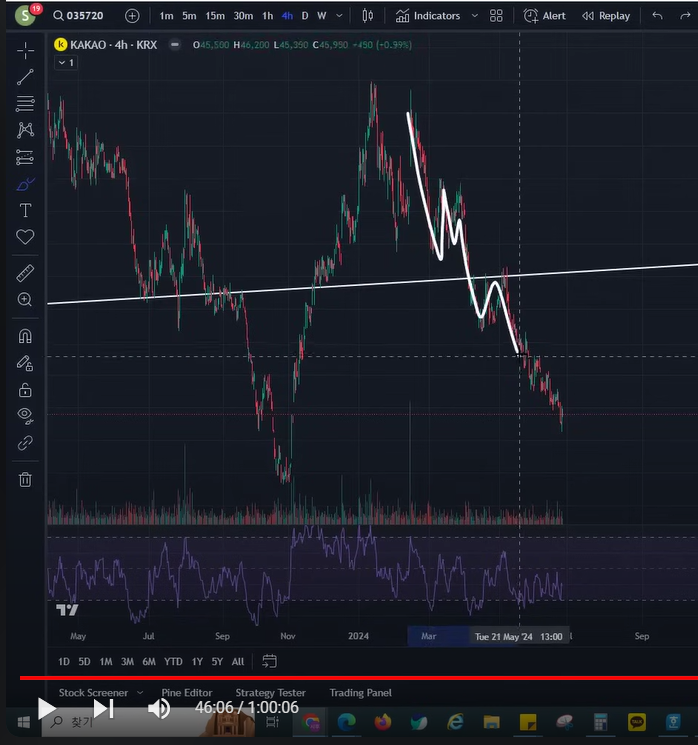Viewport: 698px width, 745px height.
Task: Search symbol 035720
Action: tap(78, 16)
